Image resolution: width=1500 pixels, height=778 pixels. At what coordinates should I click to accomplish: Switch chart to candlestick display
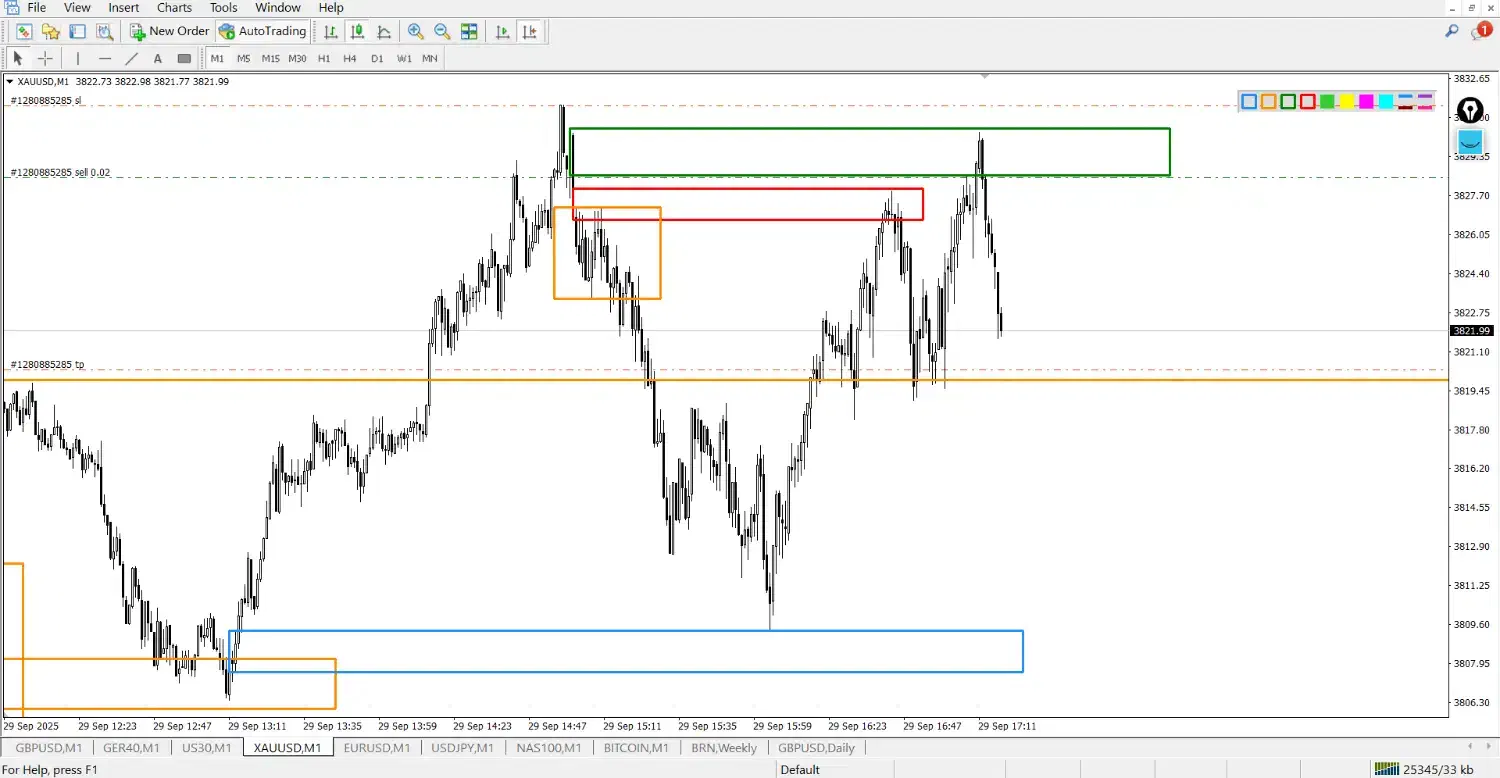click(357, 32)
